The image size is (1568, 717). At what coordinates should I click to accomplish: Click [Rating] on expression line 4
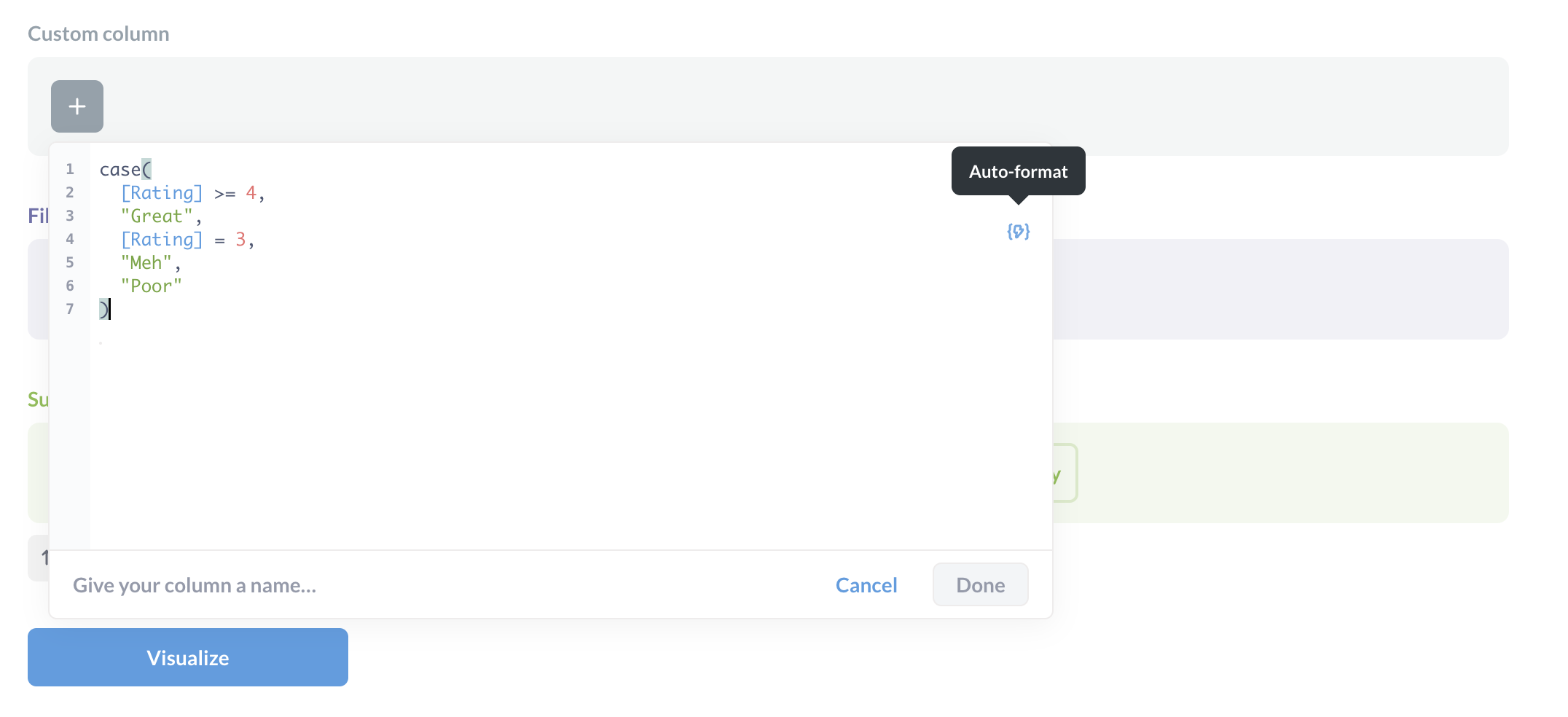pyautogui.click(x=162, y=240)
